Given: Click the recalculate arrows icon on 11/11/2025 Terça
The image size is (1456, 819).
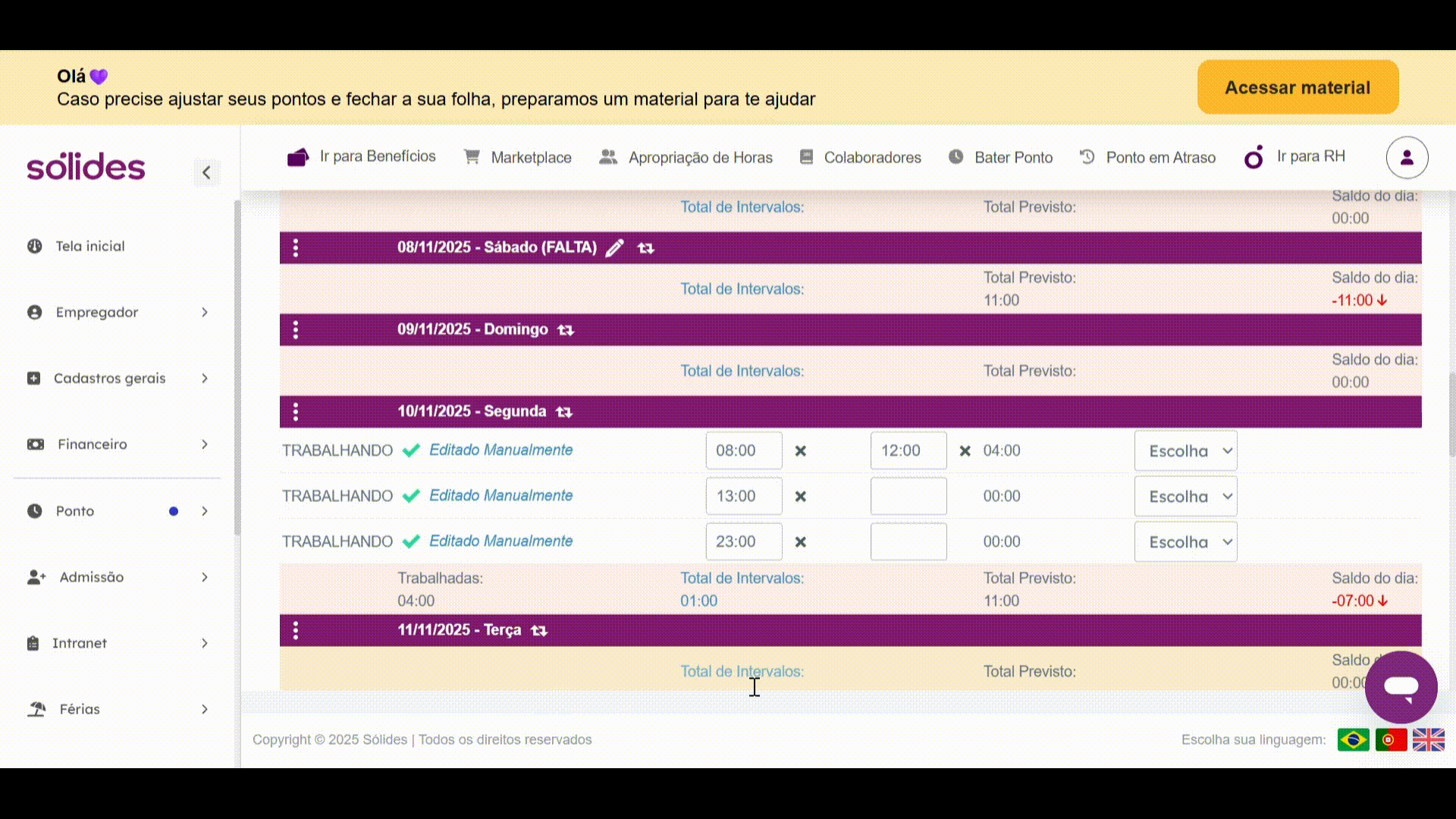Looking at the screenshot, I should tap(539, 630).
